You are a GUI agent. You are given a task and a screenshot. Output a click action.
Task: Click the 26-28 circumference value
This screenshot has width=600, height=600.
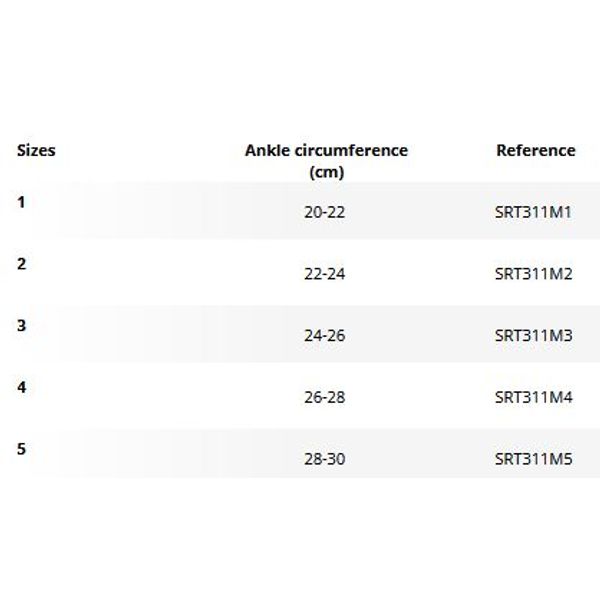tap(324, 397)
